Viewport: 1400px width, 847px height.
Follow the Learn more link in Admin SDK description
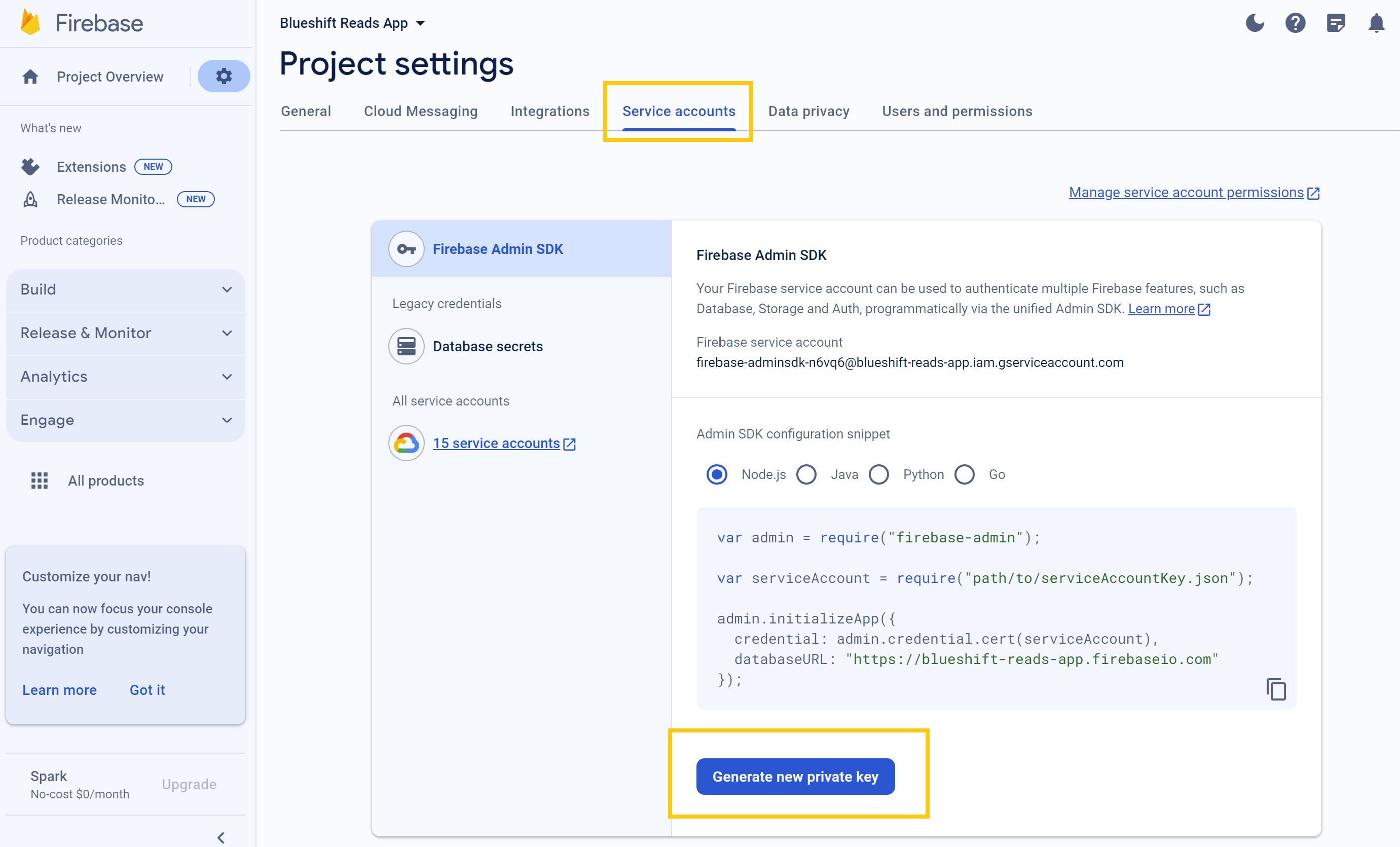tap(1161, 309)
